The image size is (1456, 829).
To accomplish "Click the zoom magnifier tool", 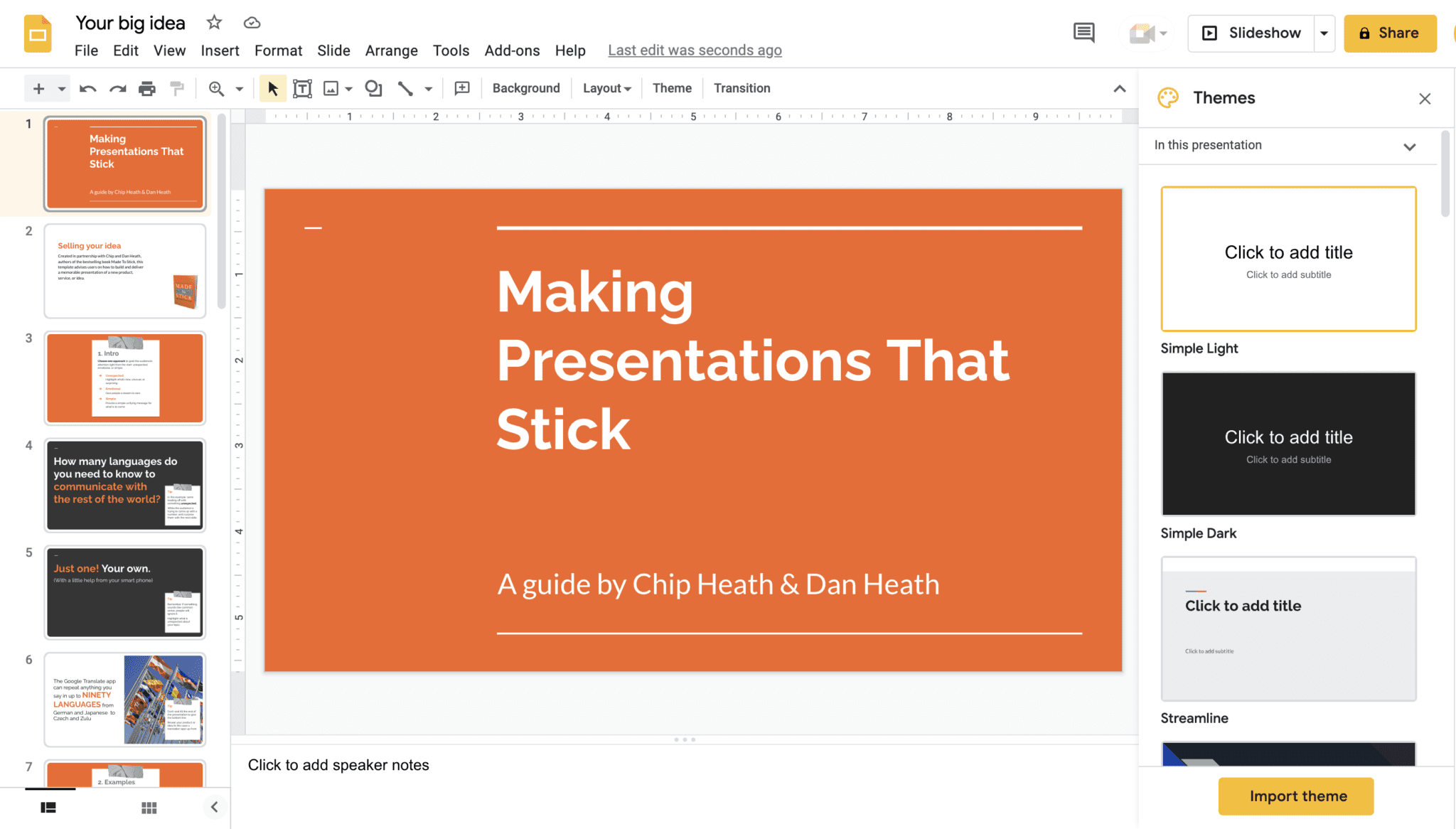I will (x=216, y=88).
